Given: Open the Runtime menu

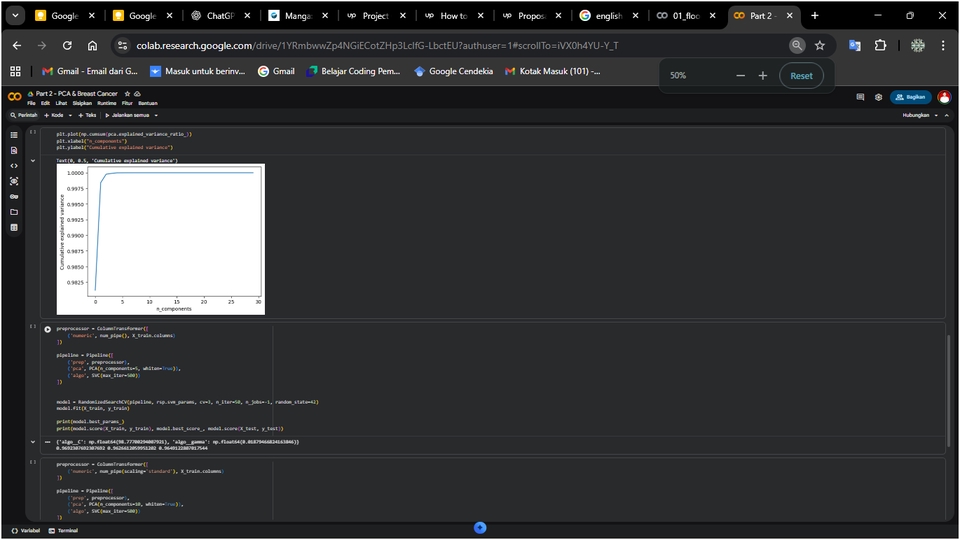Looking at the screenshot, I should tap(108, 103).
